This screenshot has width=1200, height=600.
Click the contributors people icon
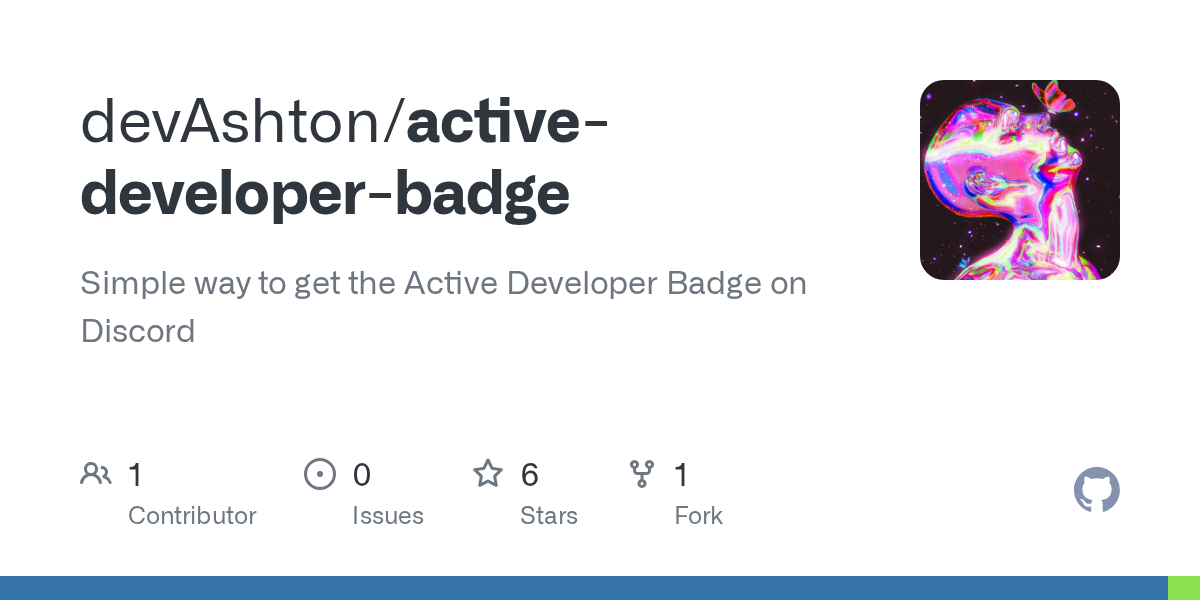tap(96, 474)
